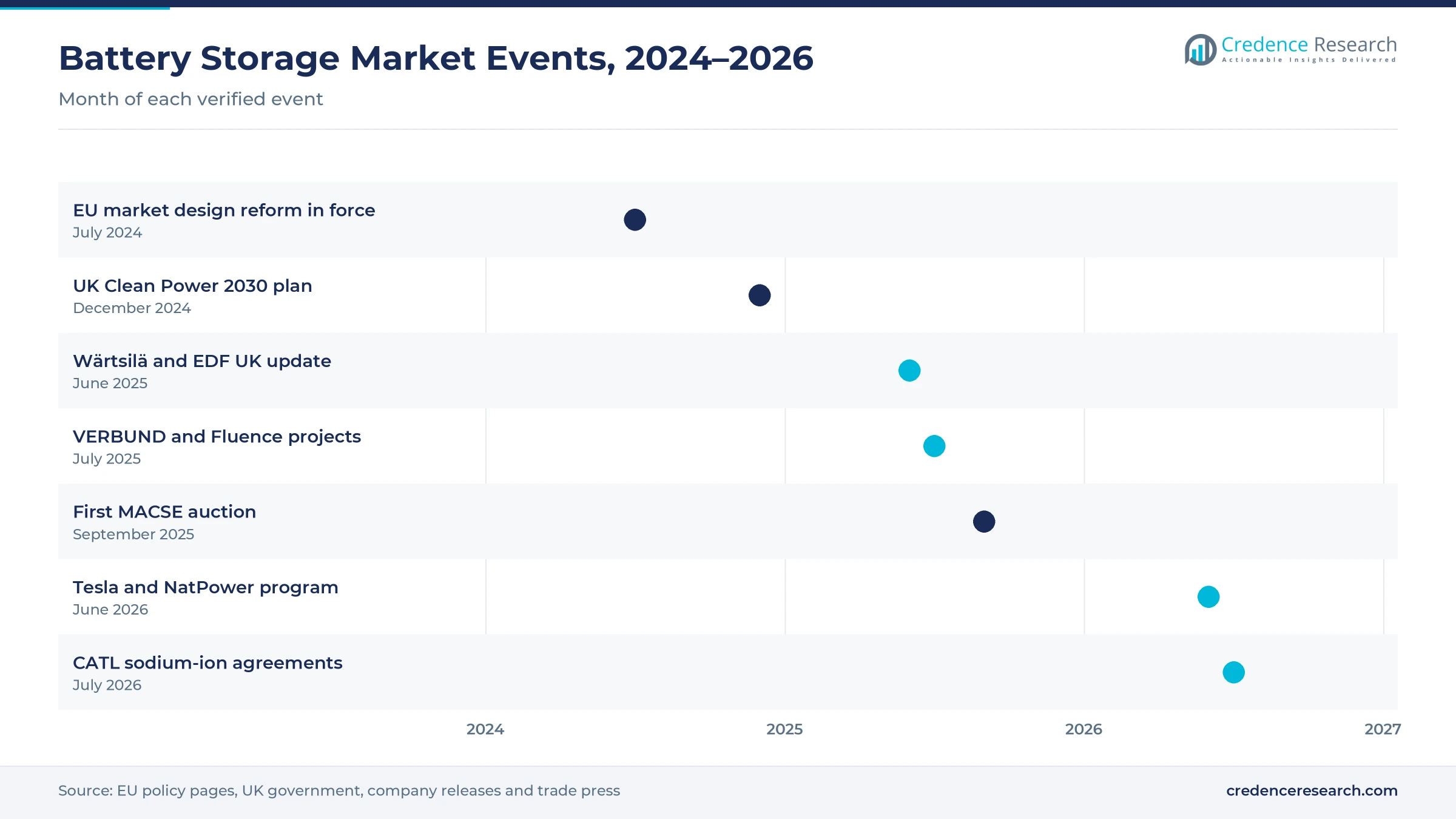This screenshot has height=819, width=1456.
Task: Click the Actionable Insights Delivered tagline
Action: [1309, 60]
